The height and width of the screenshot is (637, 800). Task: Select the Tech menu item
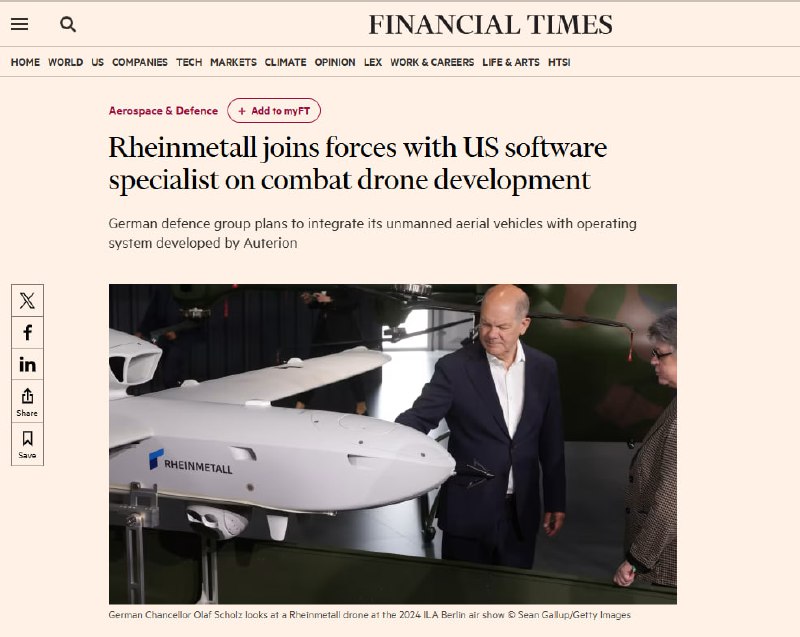189,62
